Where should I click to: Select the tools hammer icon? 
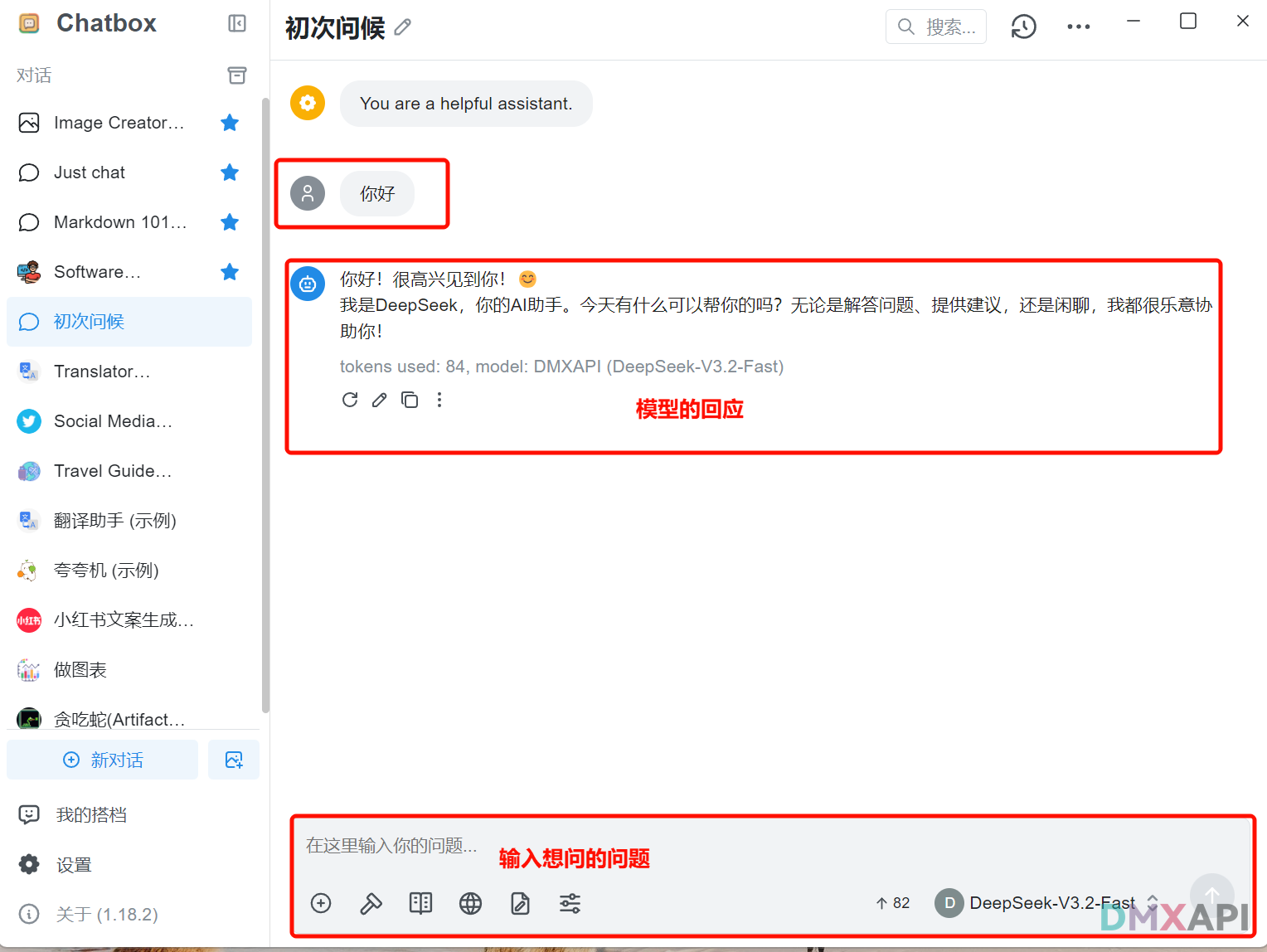[x=371, y=903]
